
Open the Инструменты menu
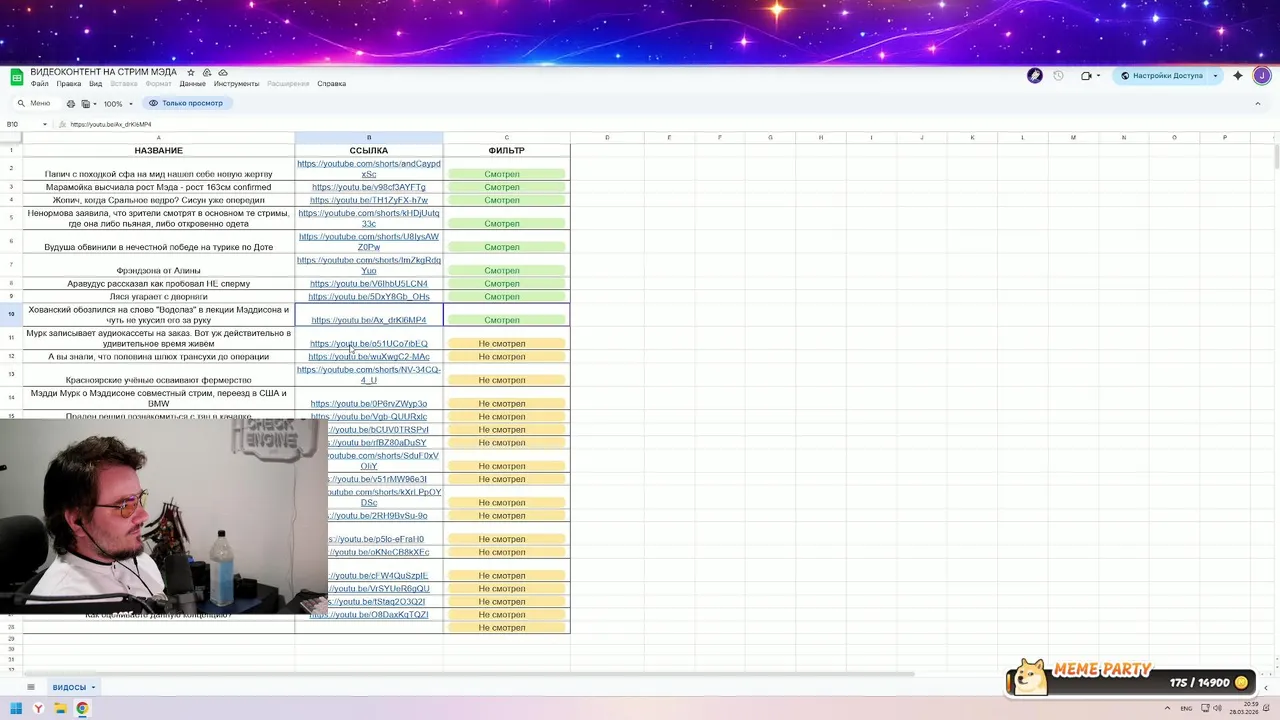click(x=236, y=84)
